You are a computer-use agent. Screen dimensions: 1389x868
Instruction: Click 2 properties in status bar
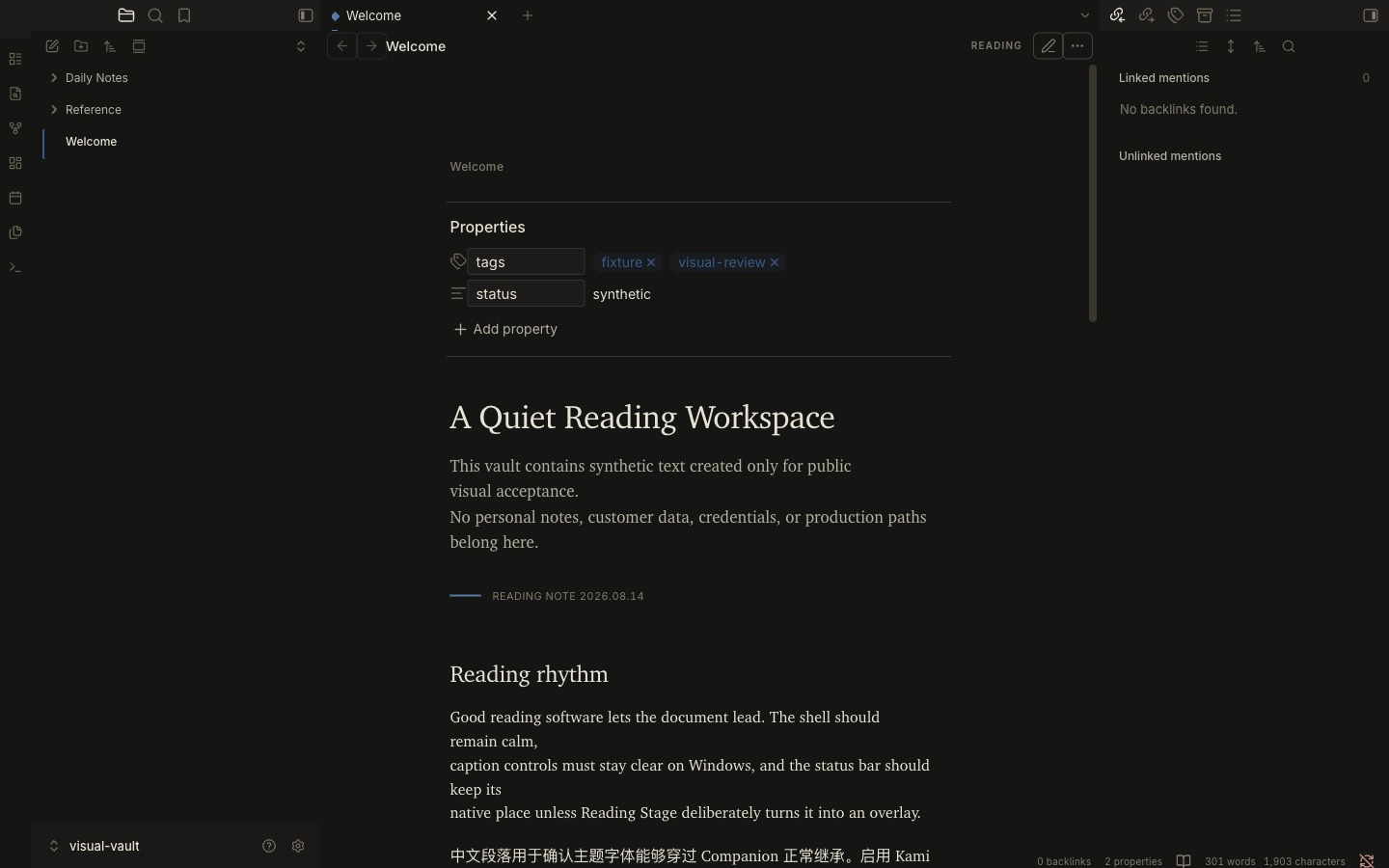click(x=1133, y=861)
